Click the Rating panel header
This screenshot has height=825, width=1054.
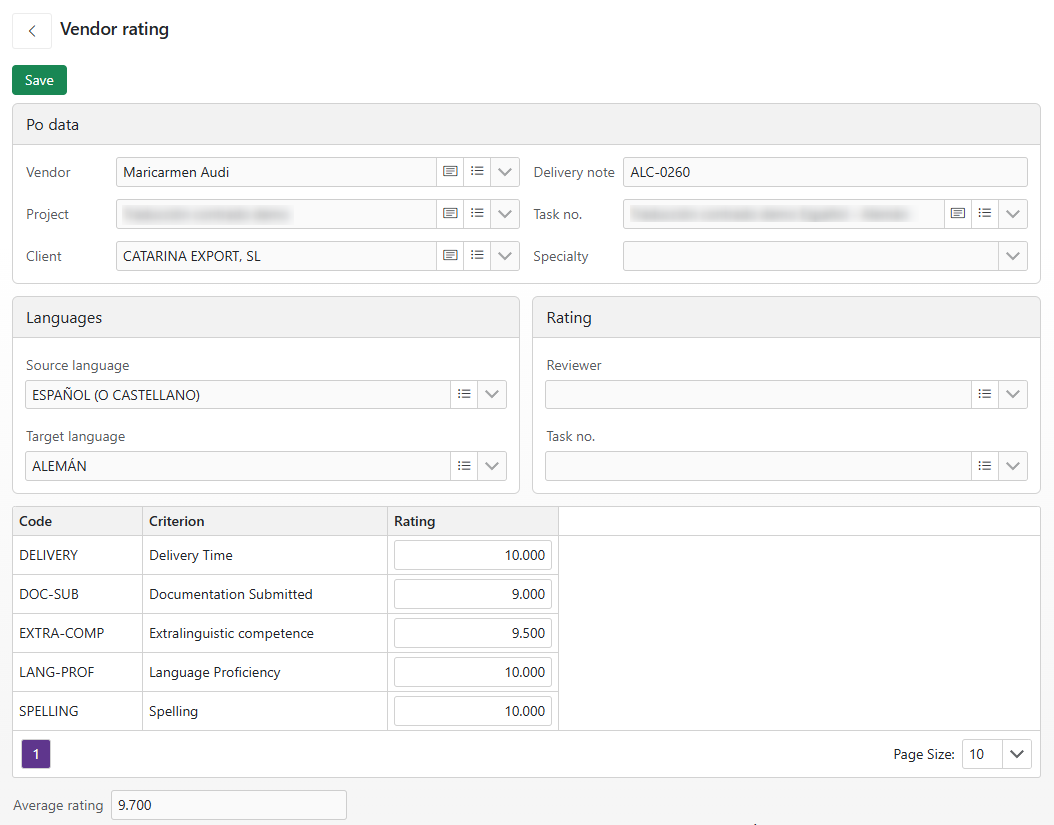coord(786,317)
